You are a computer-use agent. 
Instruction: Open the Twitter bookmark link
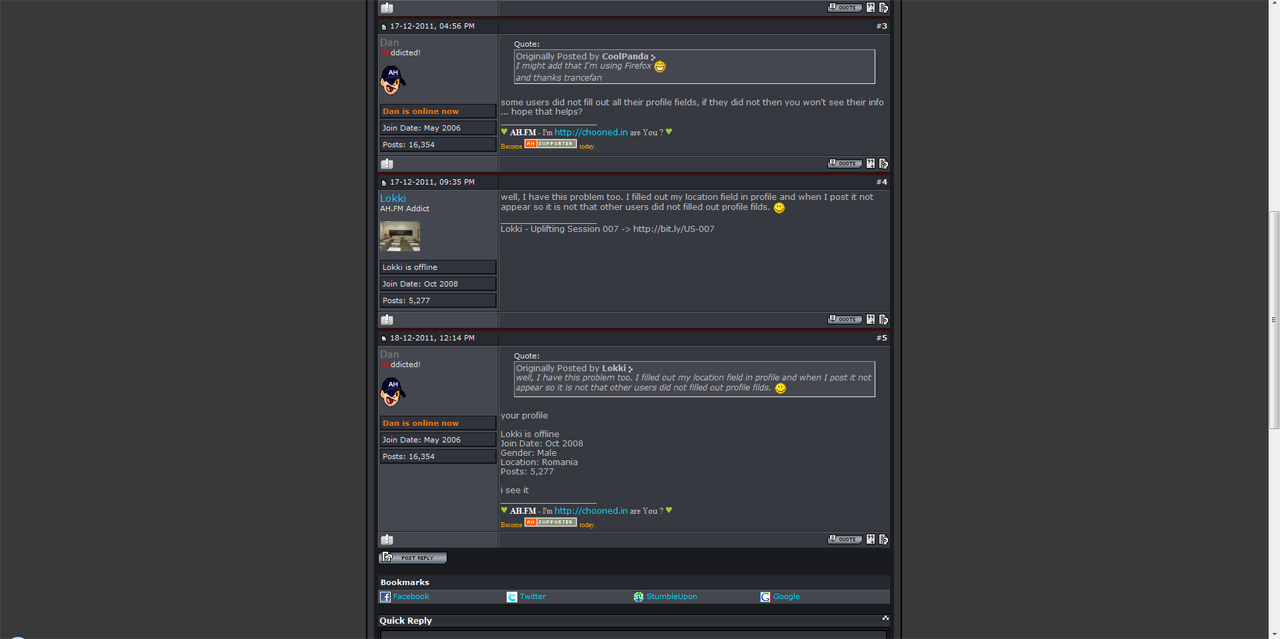[533, 597]
